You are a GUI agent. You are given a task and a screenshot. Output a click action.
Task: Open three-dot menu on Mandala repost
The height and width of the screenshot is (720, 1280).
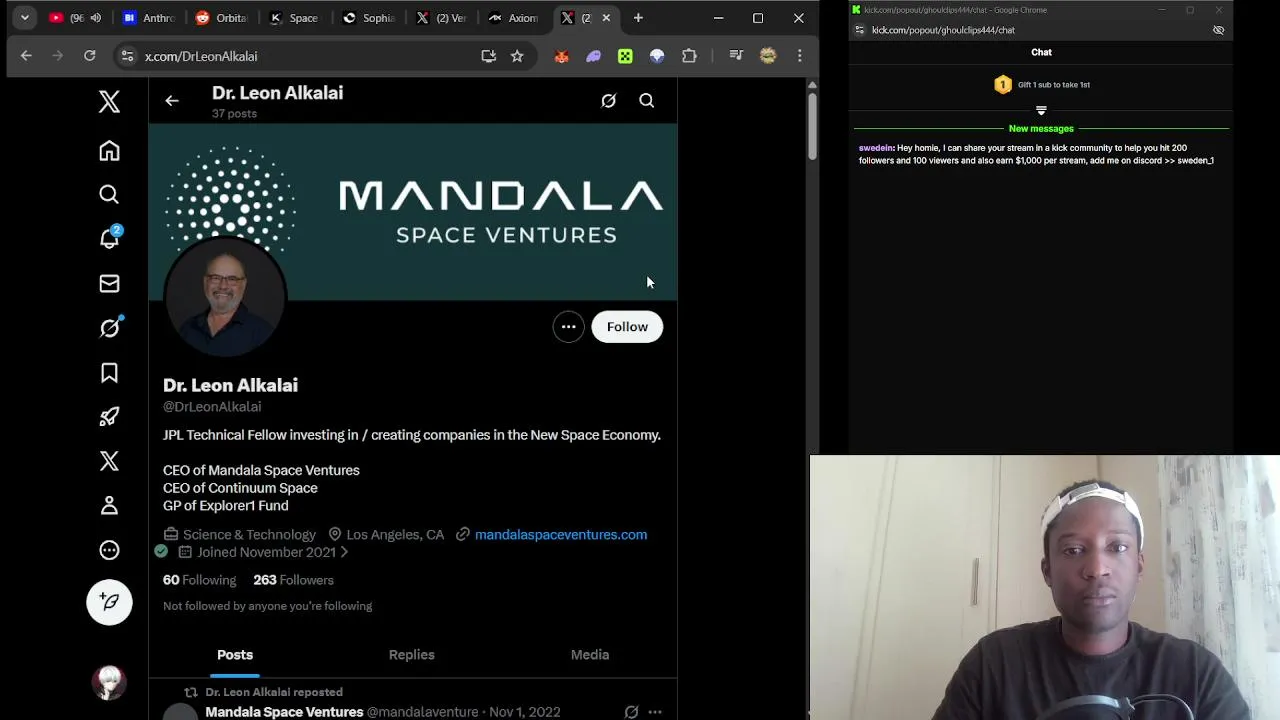[x=655, y=712]
